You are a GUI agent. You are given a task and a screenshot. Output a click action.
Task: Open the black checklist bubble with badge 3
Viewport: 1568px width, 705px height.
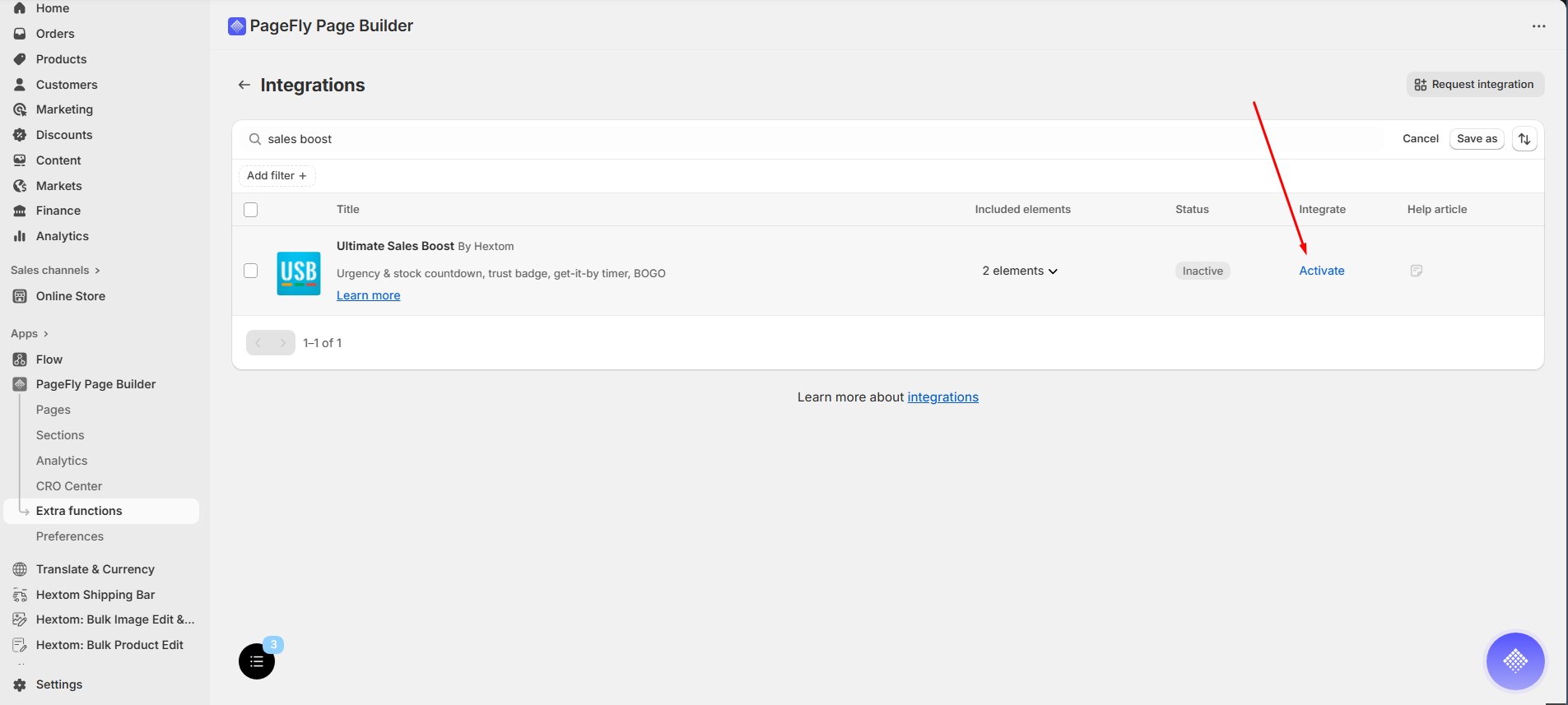[x=257, y=661]
